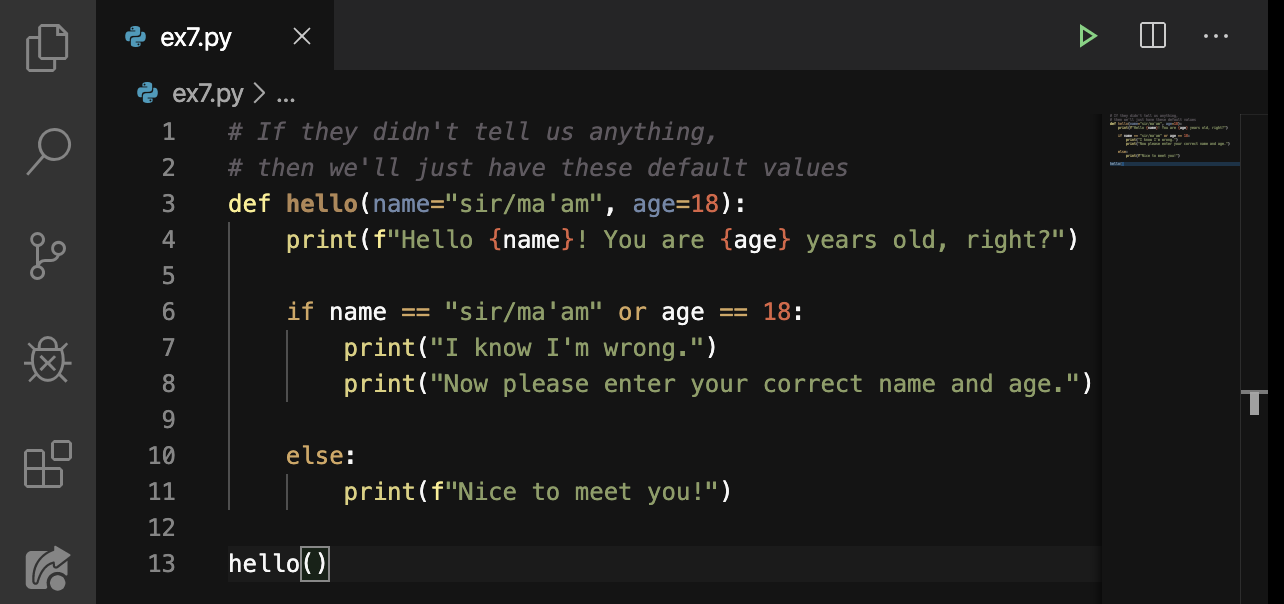Click the share icon at activity bar bottom
The width and height of the screenshot is (1284, 604).
pos(47,567)
